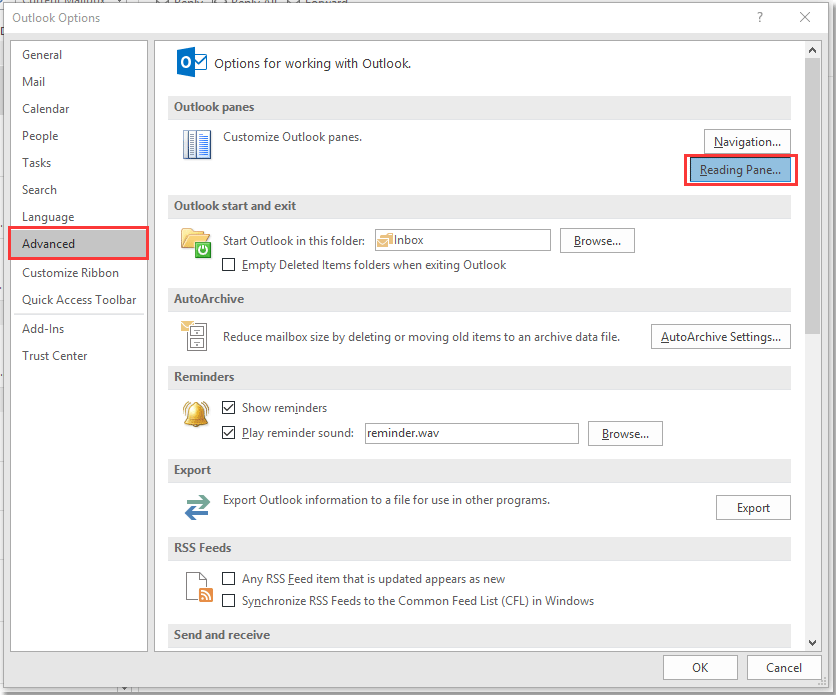
Task: Click the Inbox start folder text field
Action: [462, 240]
